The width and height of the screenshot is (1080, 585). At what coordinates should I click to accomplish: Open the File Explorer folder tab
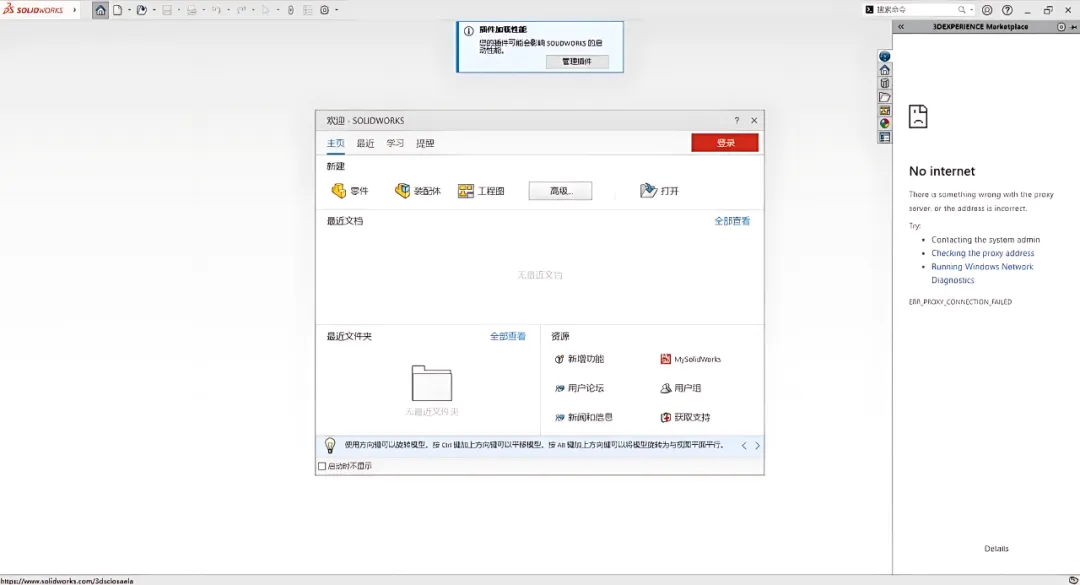pos(884,97)
